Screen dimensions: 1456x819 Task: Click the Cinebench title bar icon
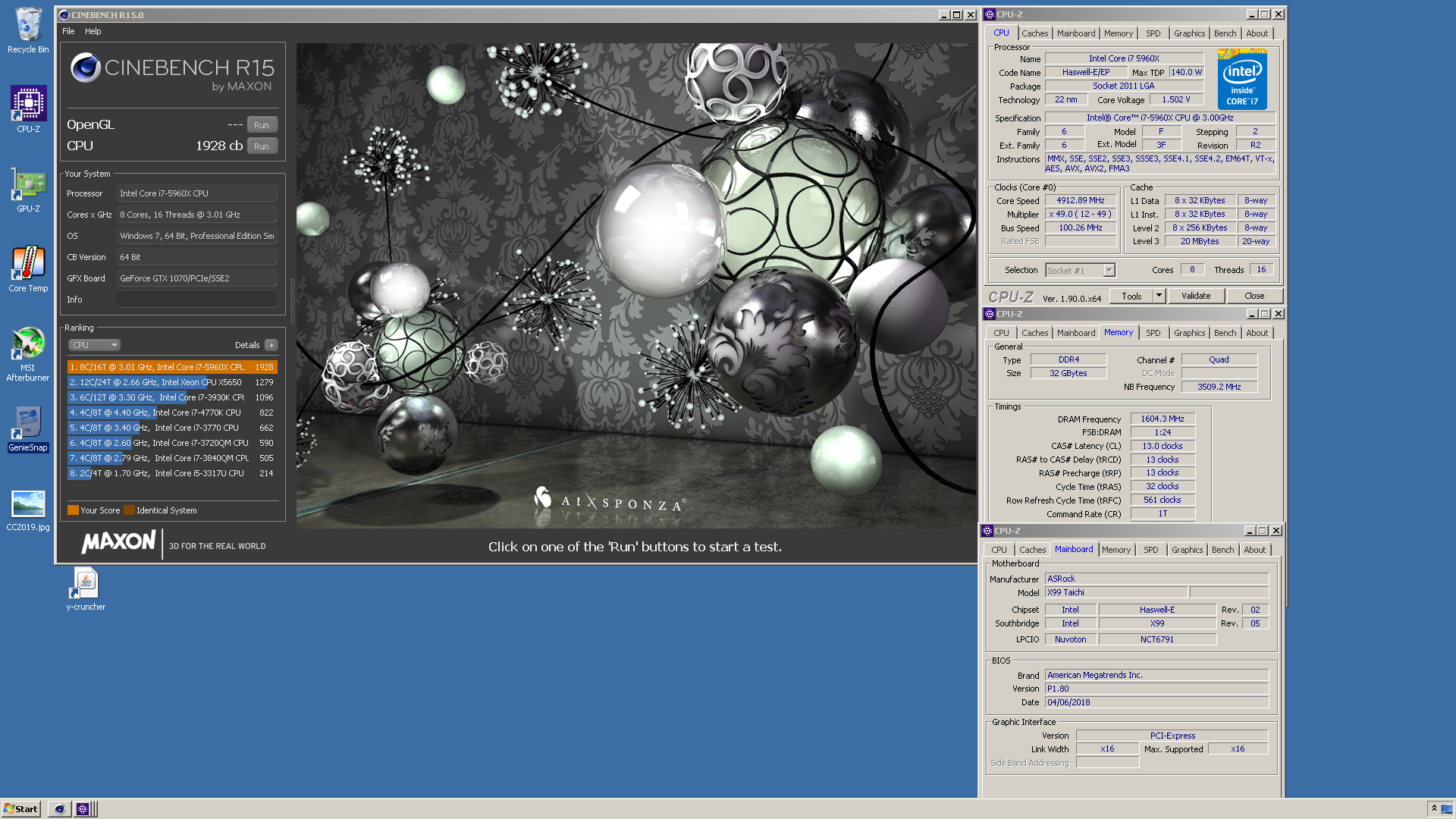[x=64, y=14]
